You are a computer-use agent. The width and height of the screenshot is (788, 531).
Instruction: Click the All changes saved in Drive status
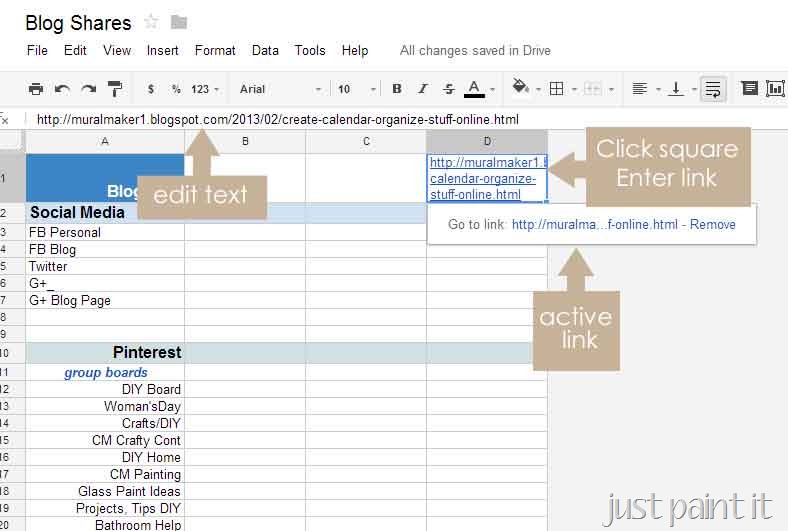475,50
